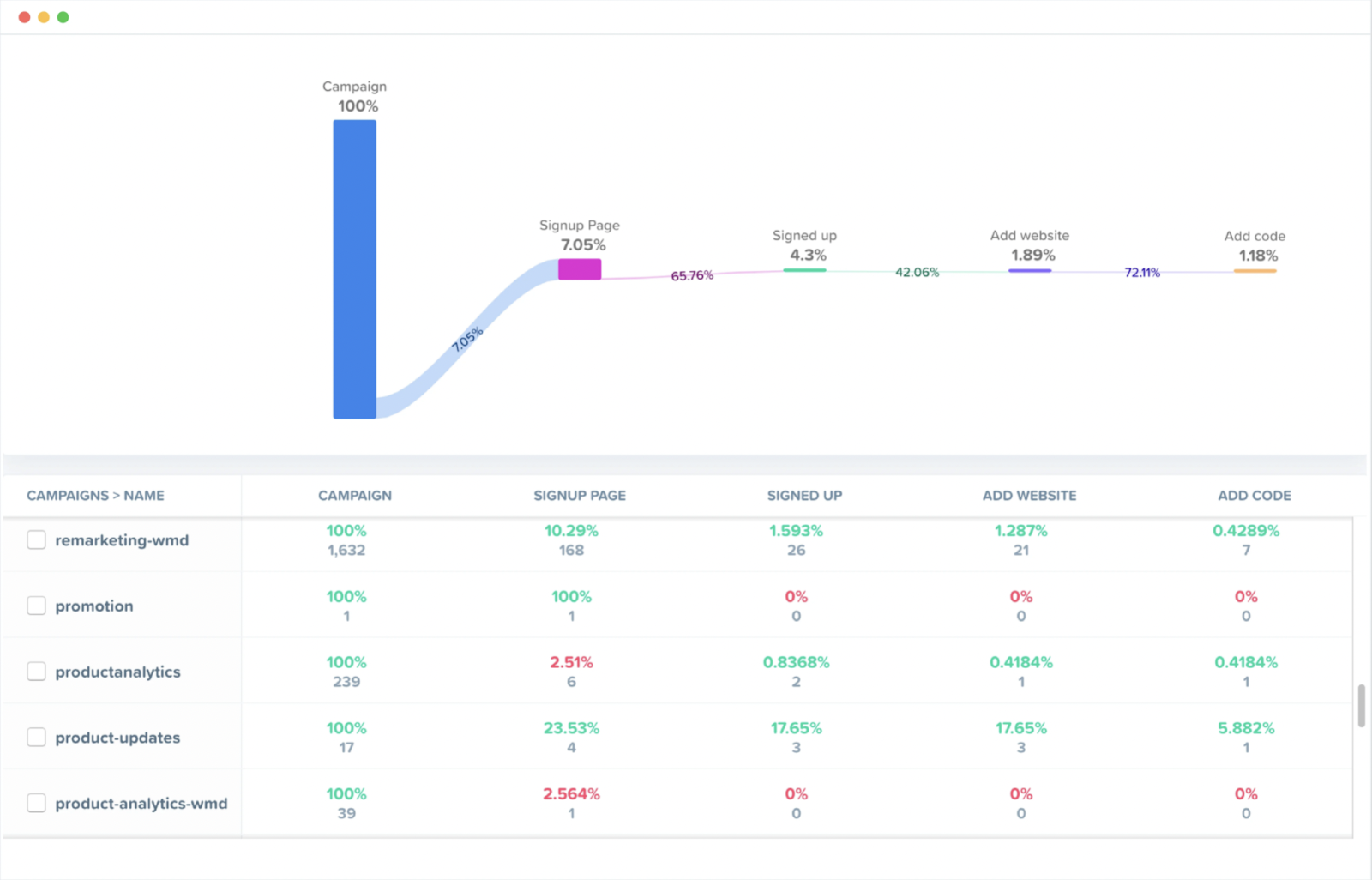The height and width of the screenshot is (880, 1372).
Task: Click the 7.05% flow label on the curve
Action: (467, 339)
